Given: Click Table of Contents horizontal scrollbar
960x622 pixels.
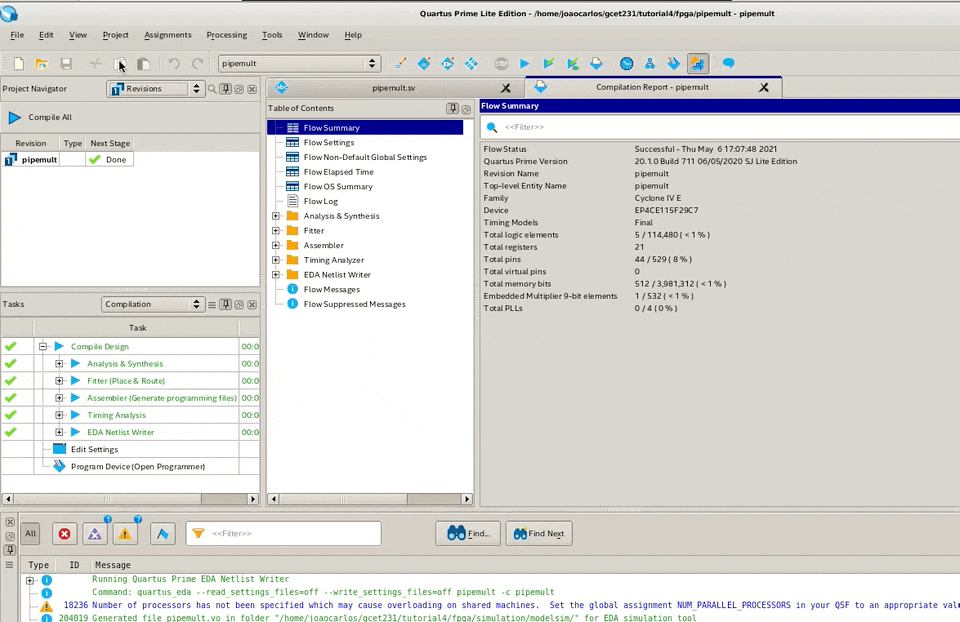Looking at the screenshot, I should point(370,499).
